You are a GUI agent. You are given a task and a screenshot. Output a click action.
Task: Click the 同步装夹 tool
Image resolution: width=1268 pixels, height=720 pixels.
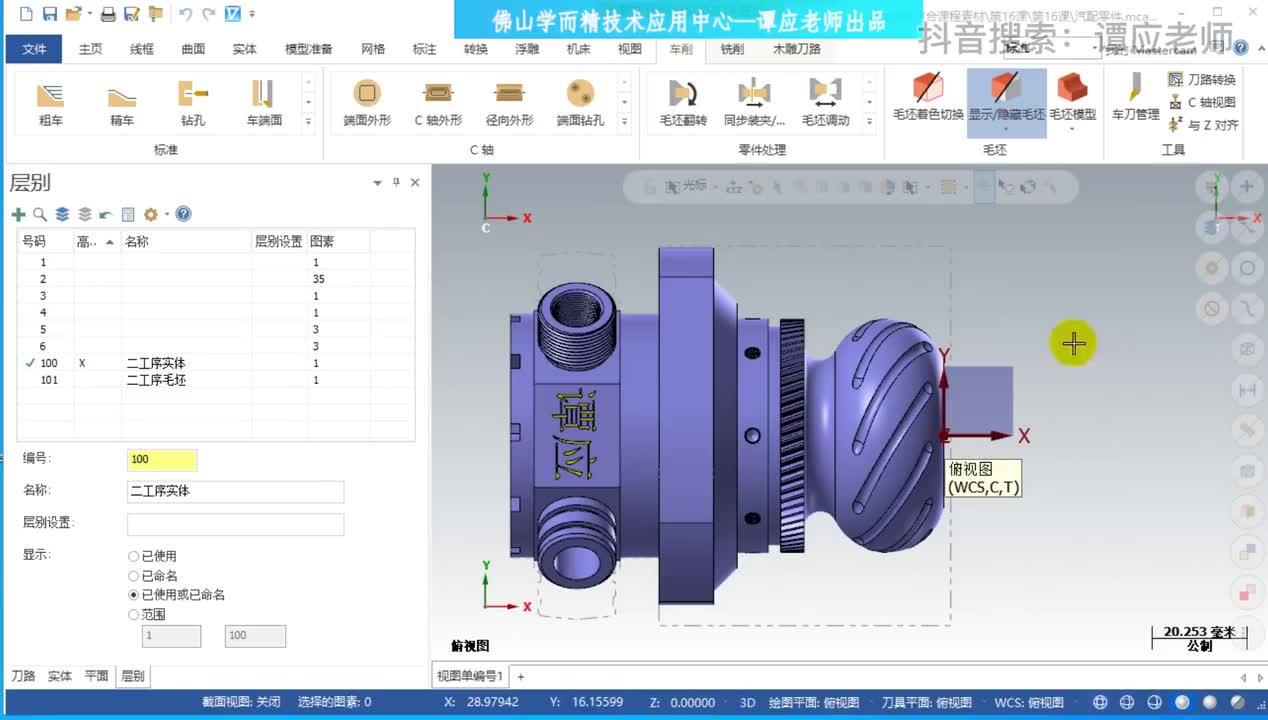(x=754, y=103)
